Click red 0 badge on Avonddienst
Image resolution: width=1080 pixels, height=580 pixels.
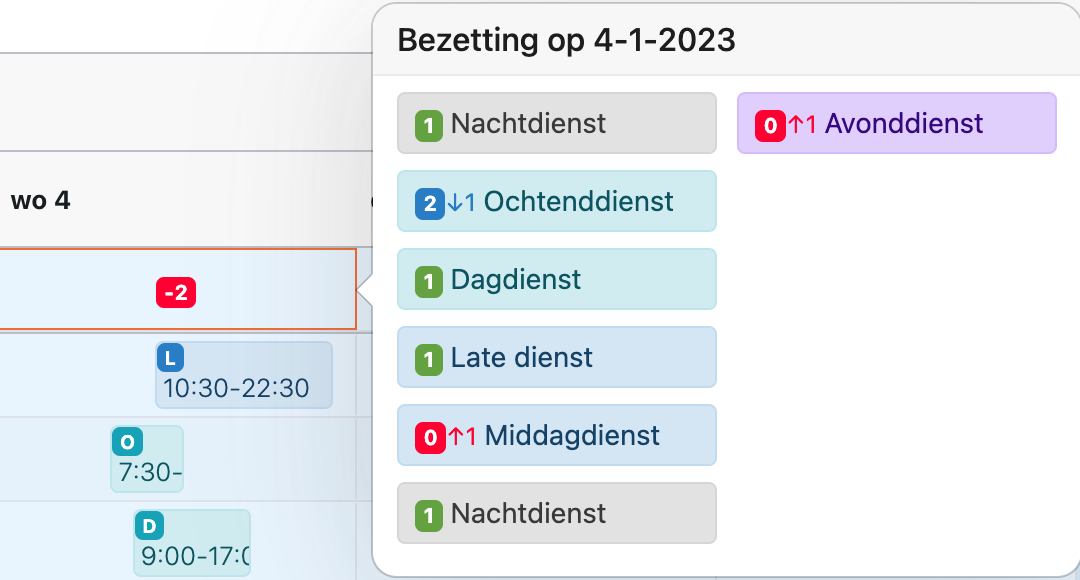[x=770, y=126]
